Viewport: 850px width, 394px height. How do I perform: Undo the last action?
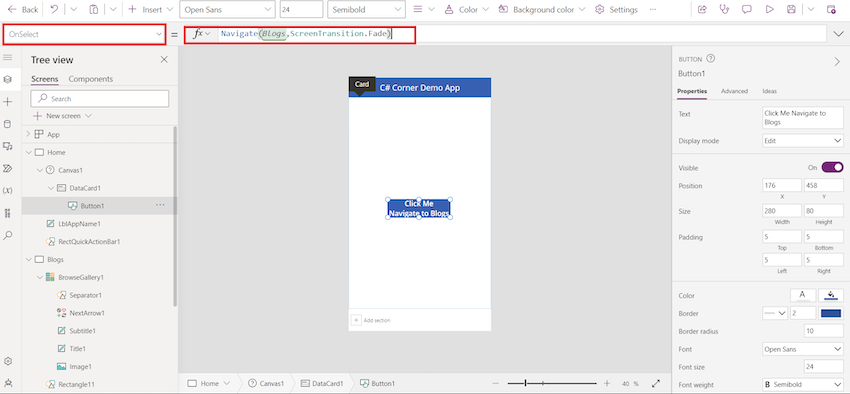tap(54, 10)
